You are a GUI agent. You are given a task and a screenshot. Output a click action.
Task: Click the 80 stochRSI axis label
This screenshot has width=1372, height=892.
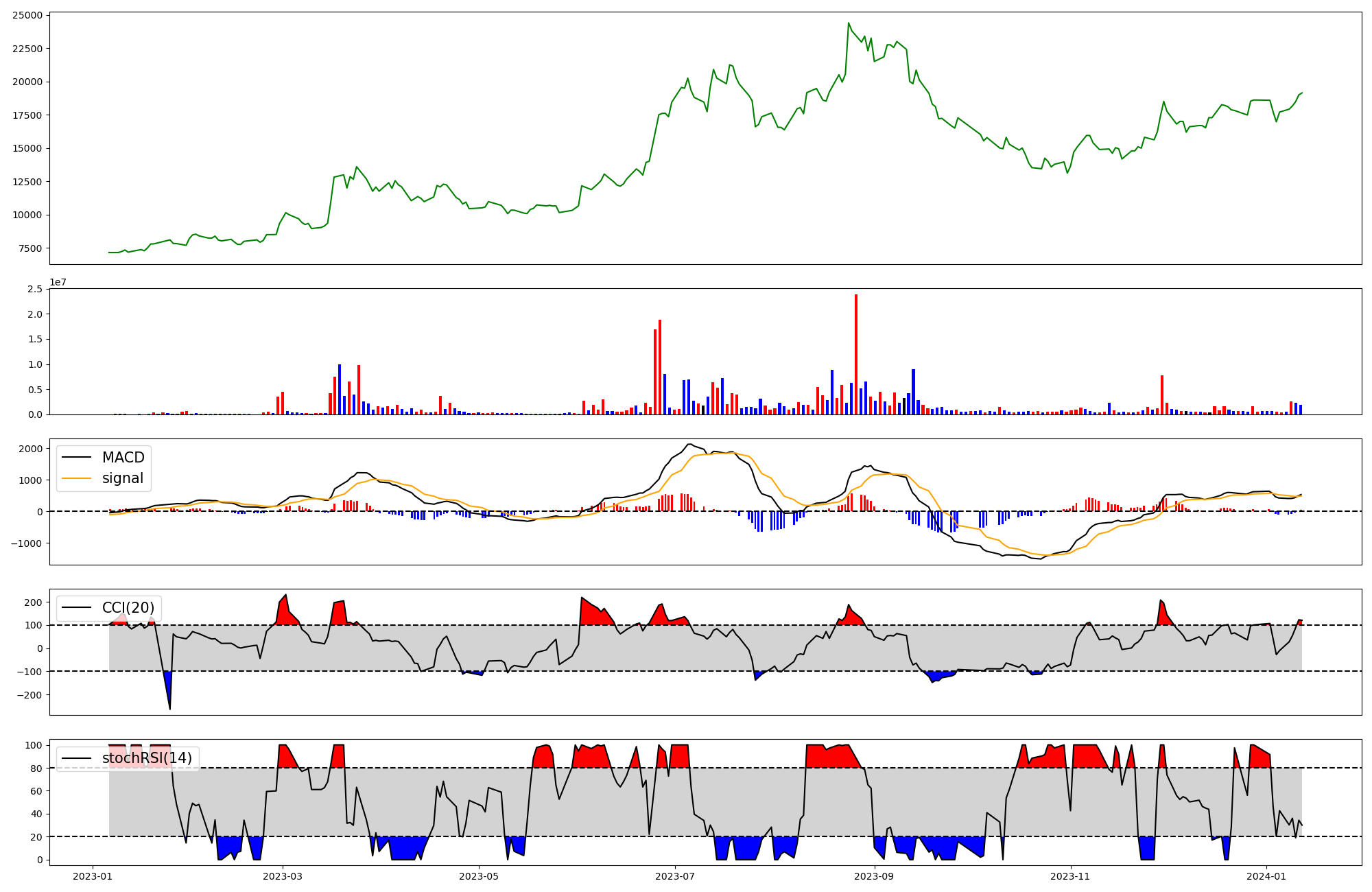point(36,768)
